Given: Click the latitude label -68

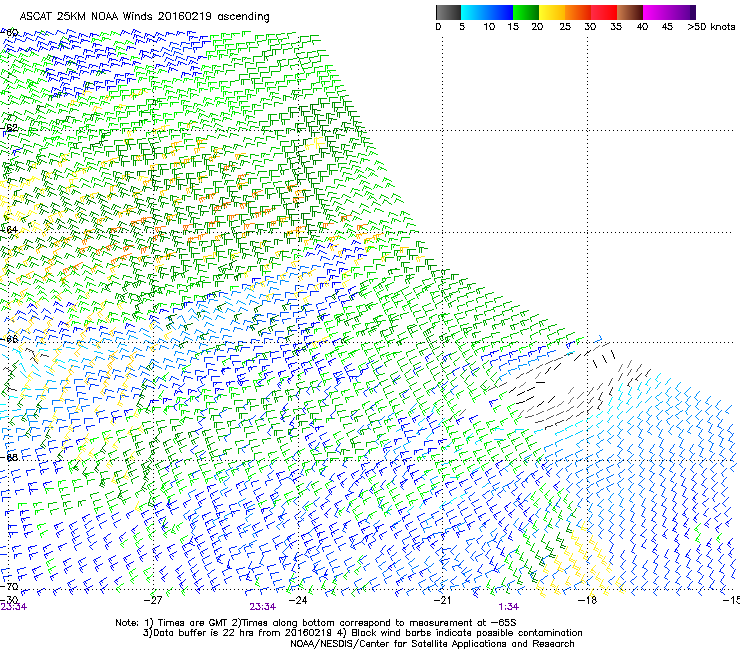Looking at the screenshot, I should [x=8, y=457].
